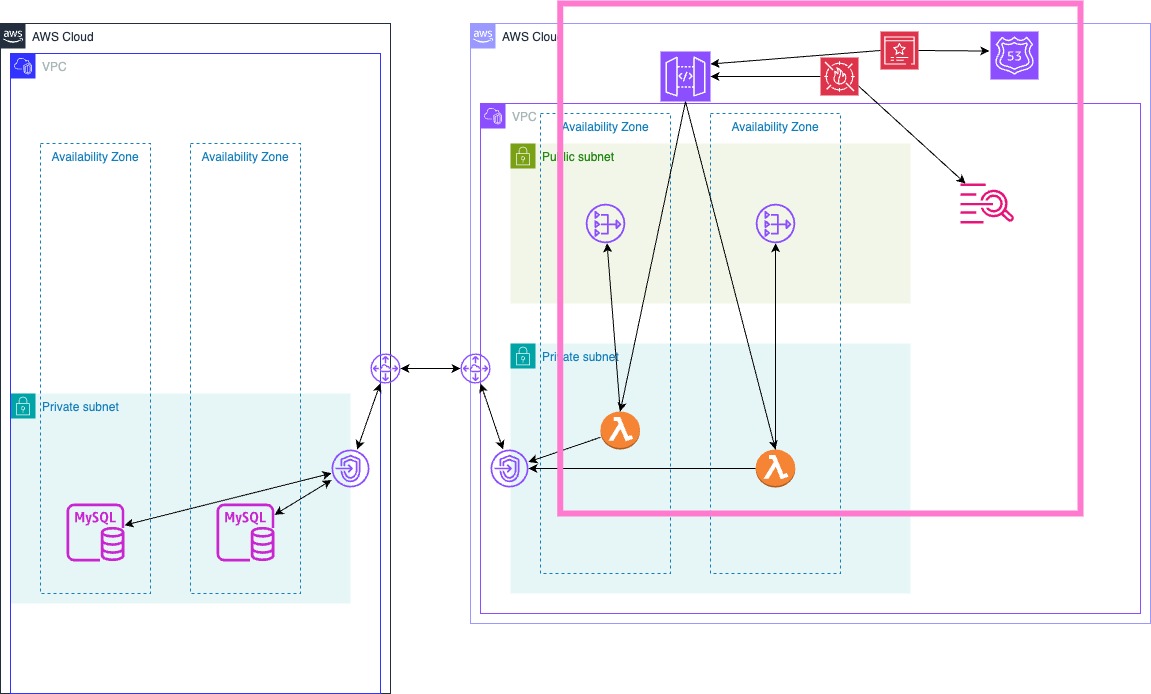Screen dimensions: 1151x694
Task: Click the 'VPC' label beside purple cloud icon
Action: [524, 117]
